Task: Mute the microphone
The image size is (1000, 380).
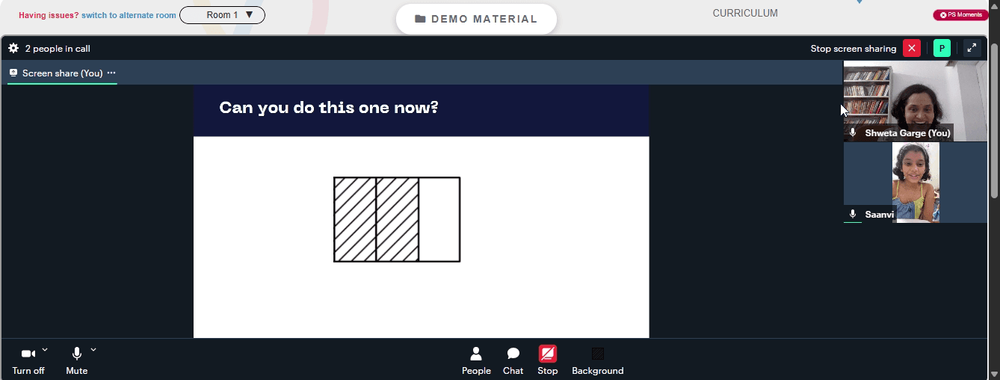Action: tap(77, 361)
